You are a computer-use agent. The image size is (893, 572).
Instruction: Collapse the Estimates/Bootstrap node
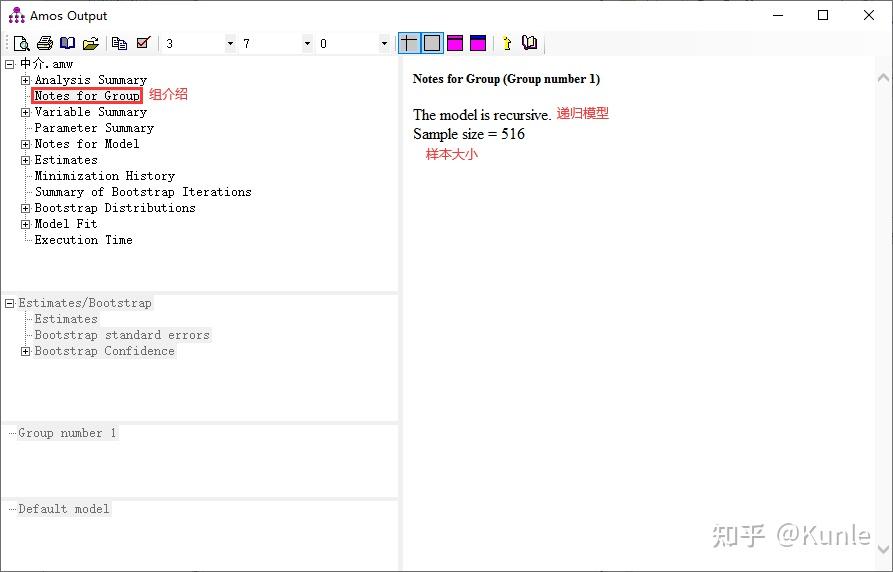[x=9, y=304]
